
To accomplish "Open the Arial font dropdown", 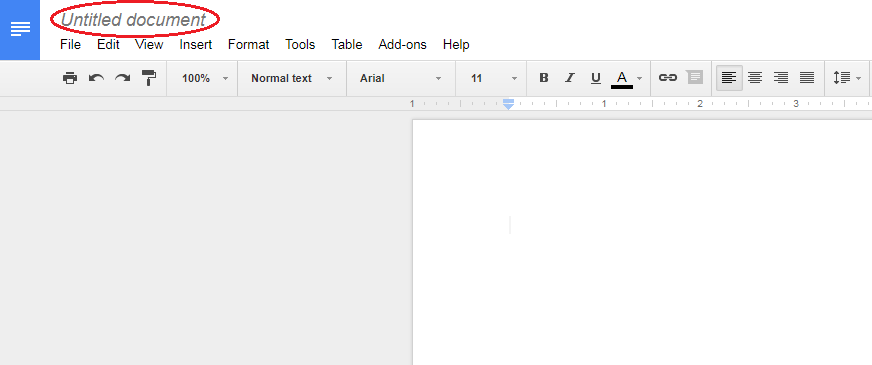I will coord(400,78).
